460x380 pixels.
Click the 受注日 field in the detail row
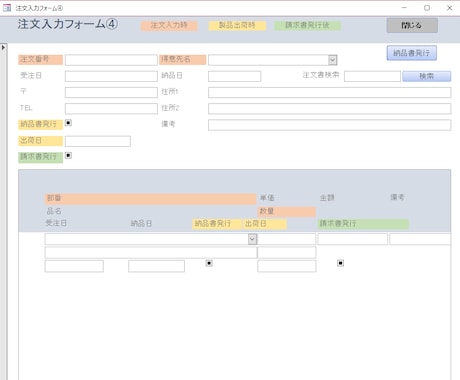pos(74,266)
